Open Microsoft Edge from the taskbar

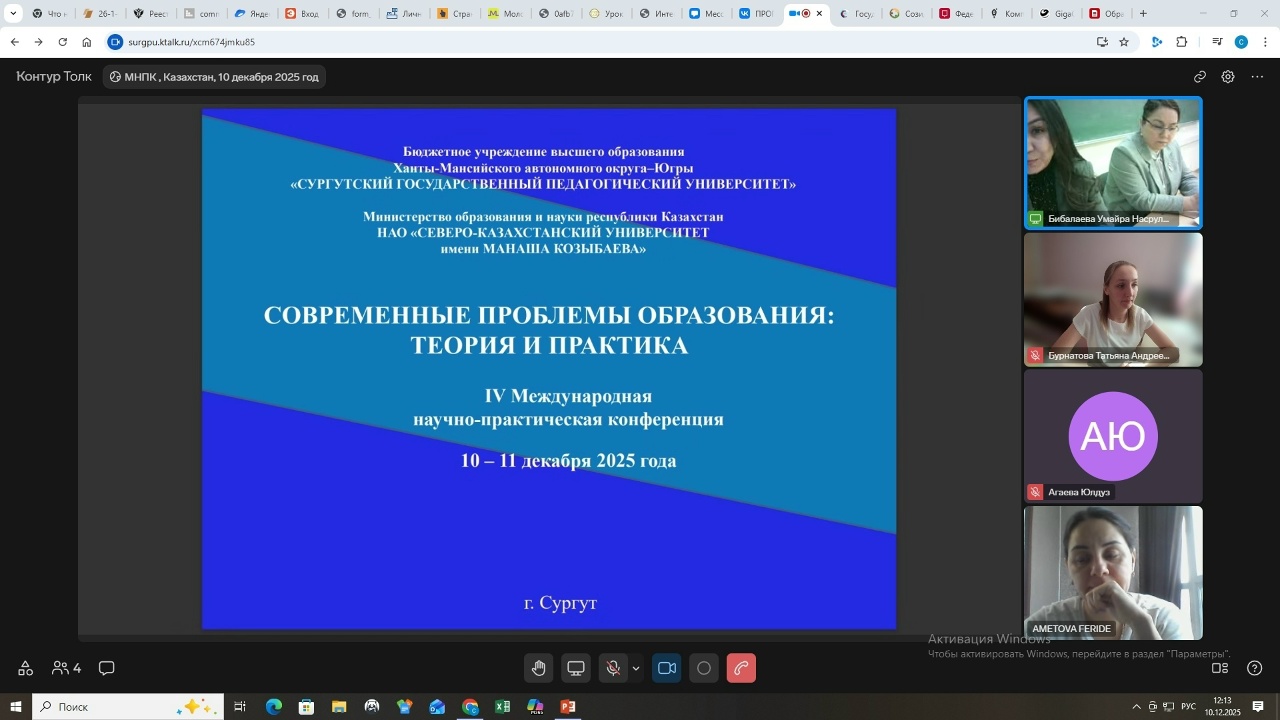(273, 707)
